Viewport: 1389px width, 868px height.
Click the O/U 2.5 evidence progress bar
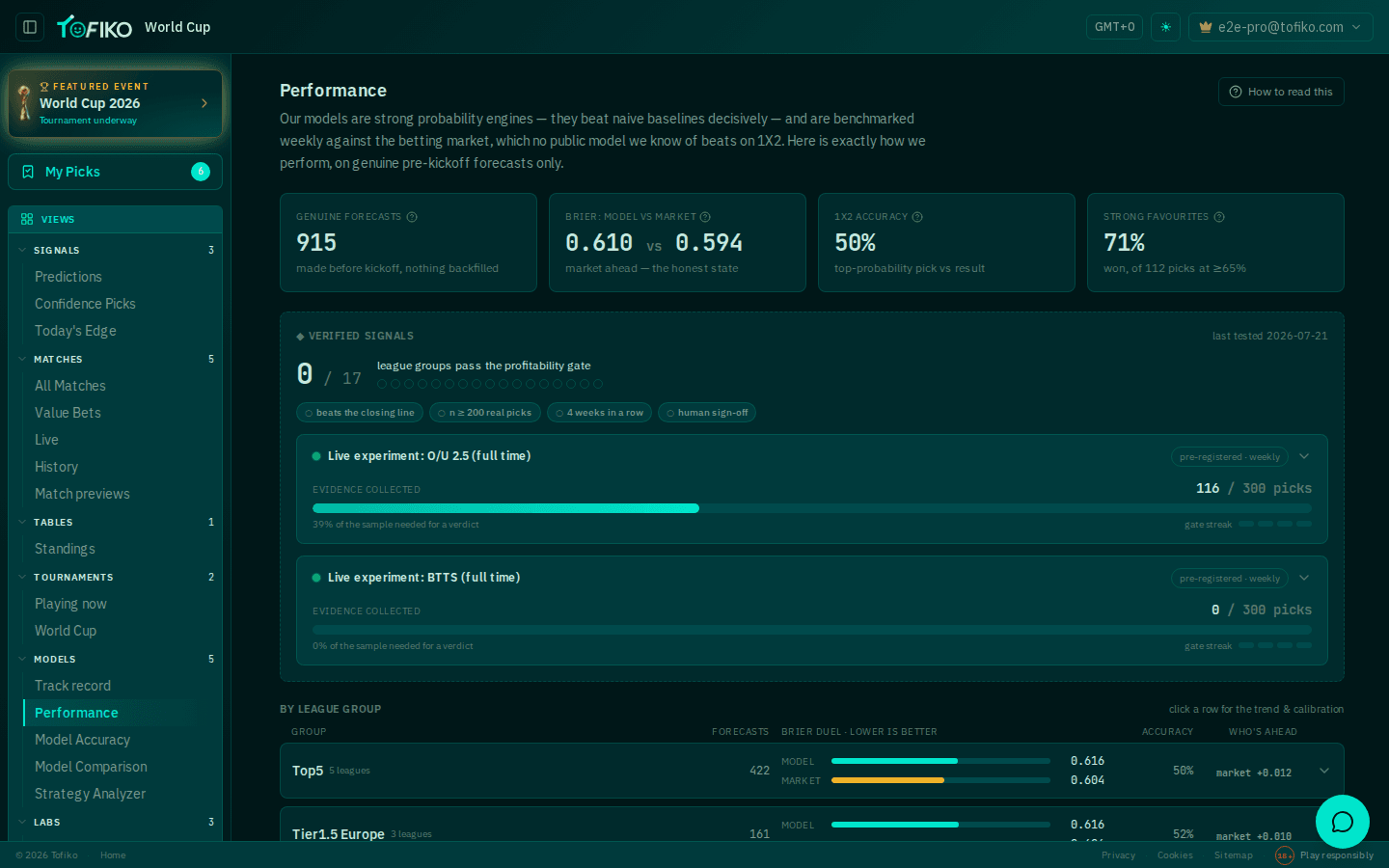812,508
